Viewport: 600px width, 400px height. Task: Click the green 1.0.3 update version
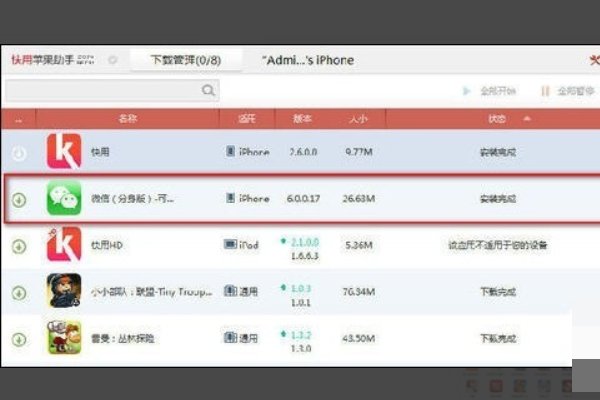tap(301, 289)
